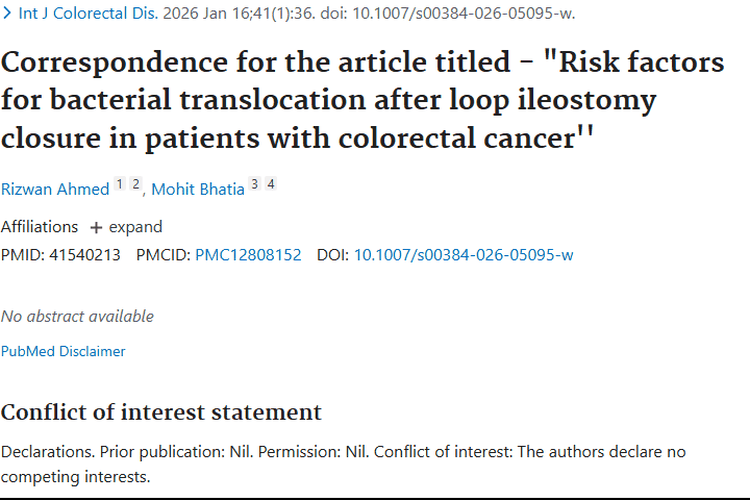
Task: Click the 'No abstract available' text
Action: [x=77, y=316]
